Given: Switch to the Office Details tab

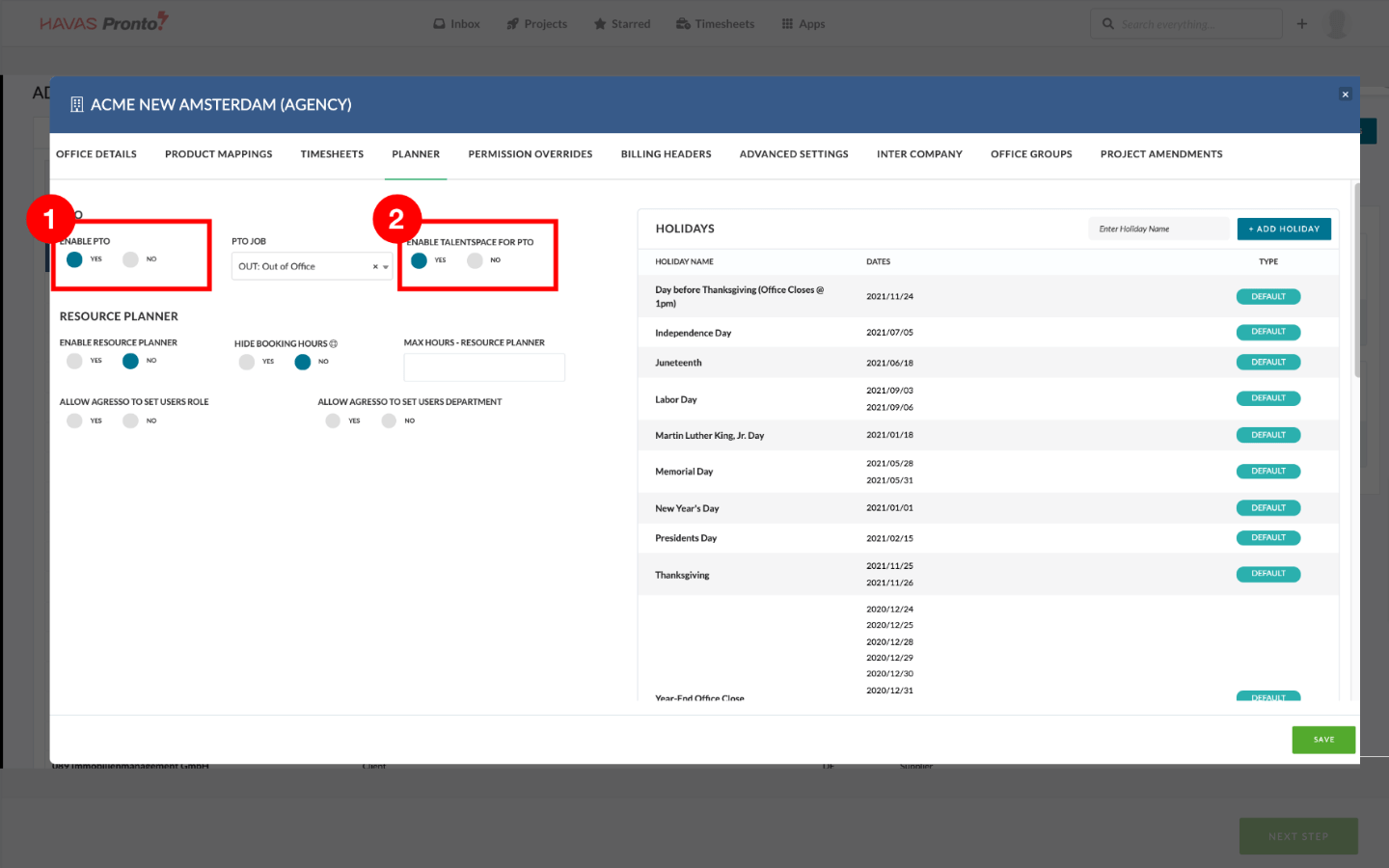Looking at the screenshot, I should click(x=96, y=154).
